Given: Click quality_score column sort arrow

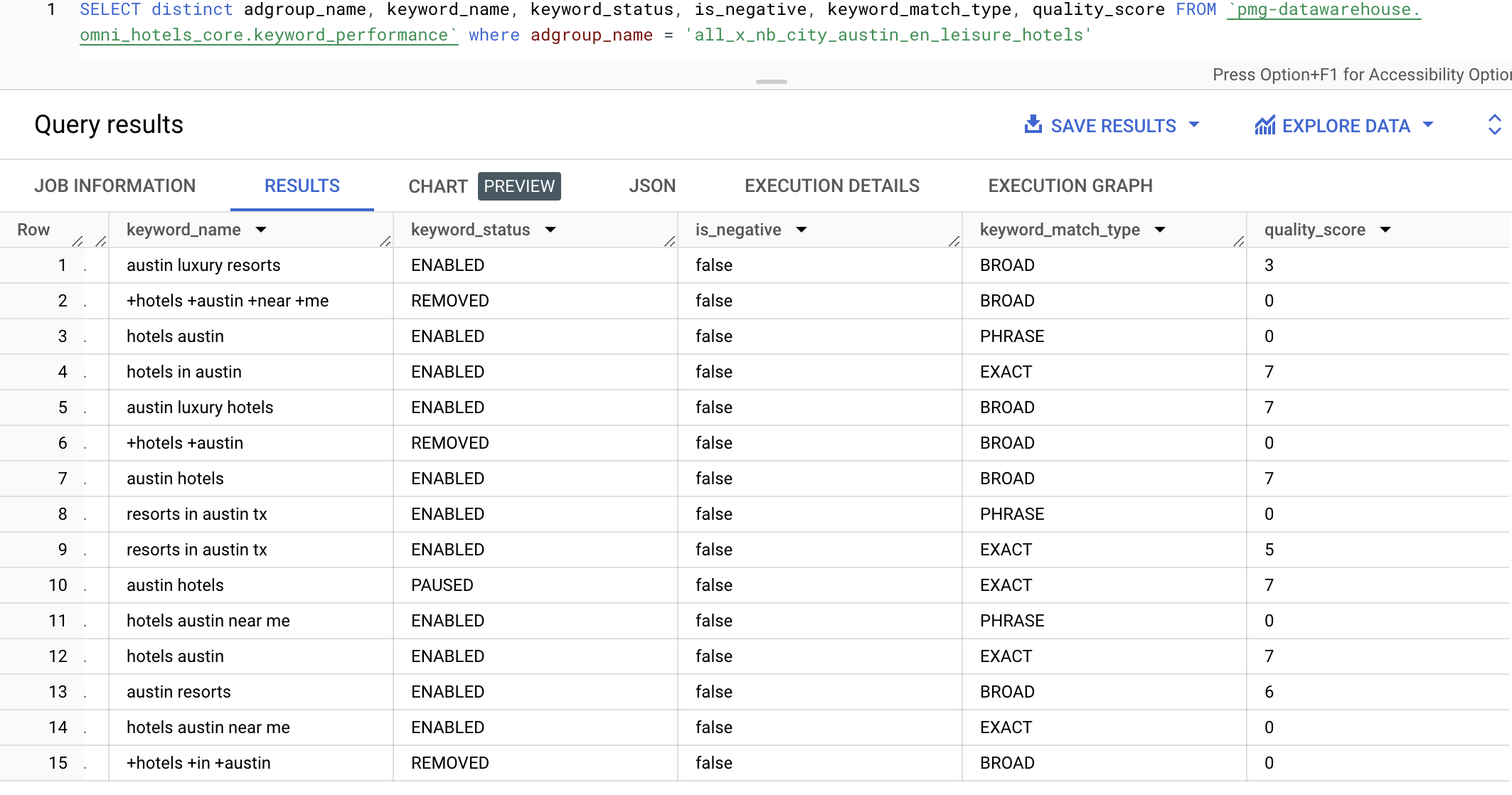Looking at the screenshot, I should pyautogui.click(x=1385, y=230).
